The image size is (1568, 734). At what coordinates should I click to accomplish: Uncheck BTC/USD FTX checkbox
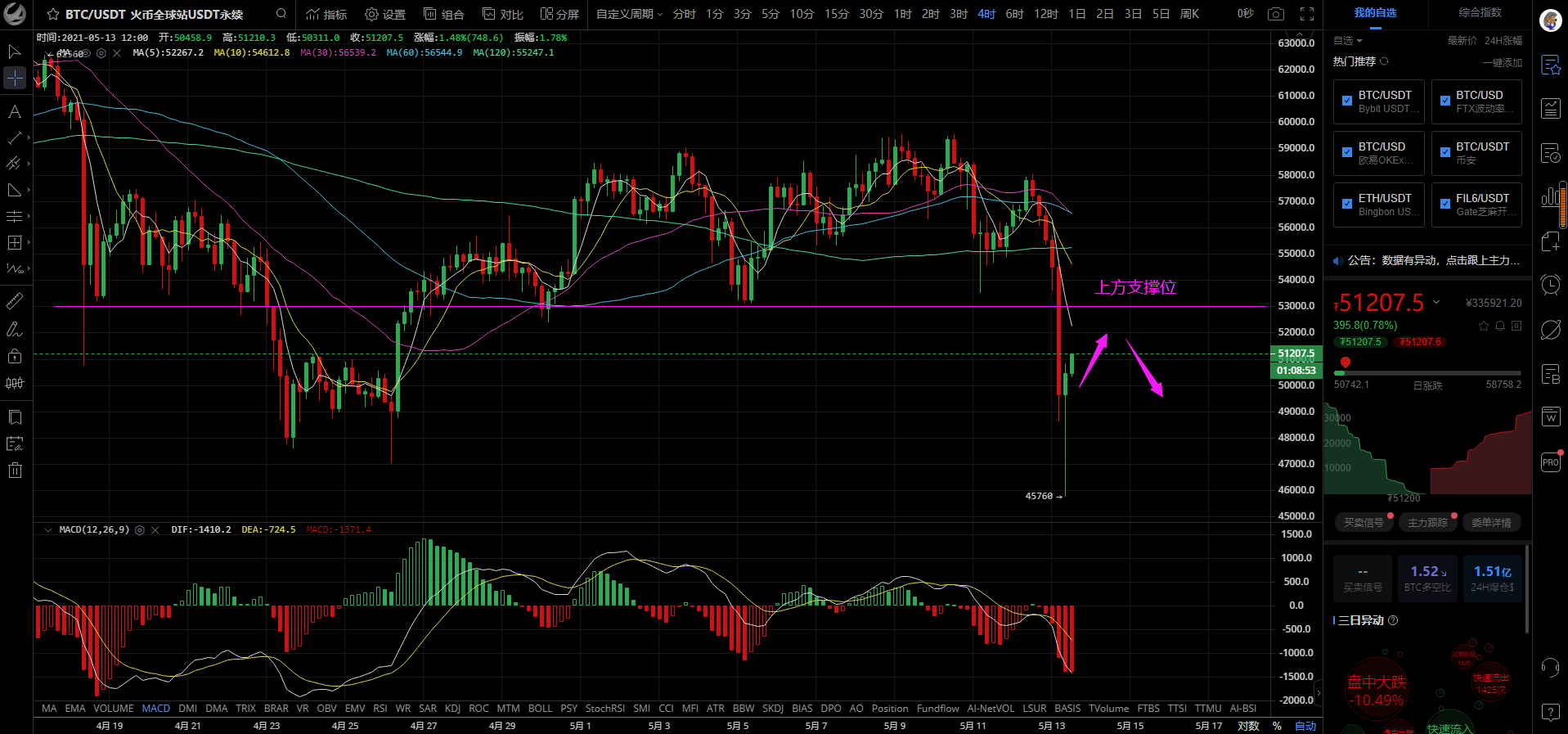[x=1445, y=101]
